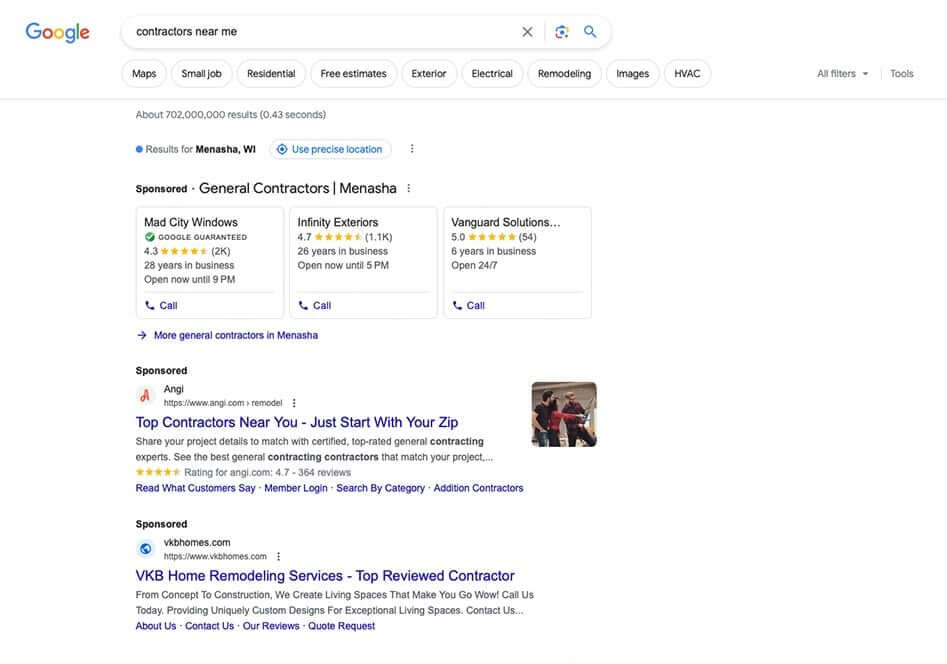Open Top Contractors Near You link
The image size is (947, 664).
[x=297, y=422]
